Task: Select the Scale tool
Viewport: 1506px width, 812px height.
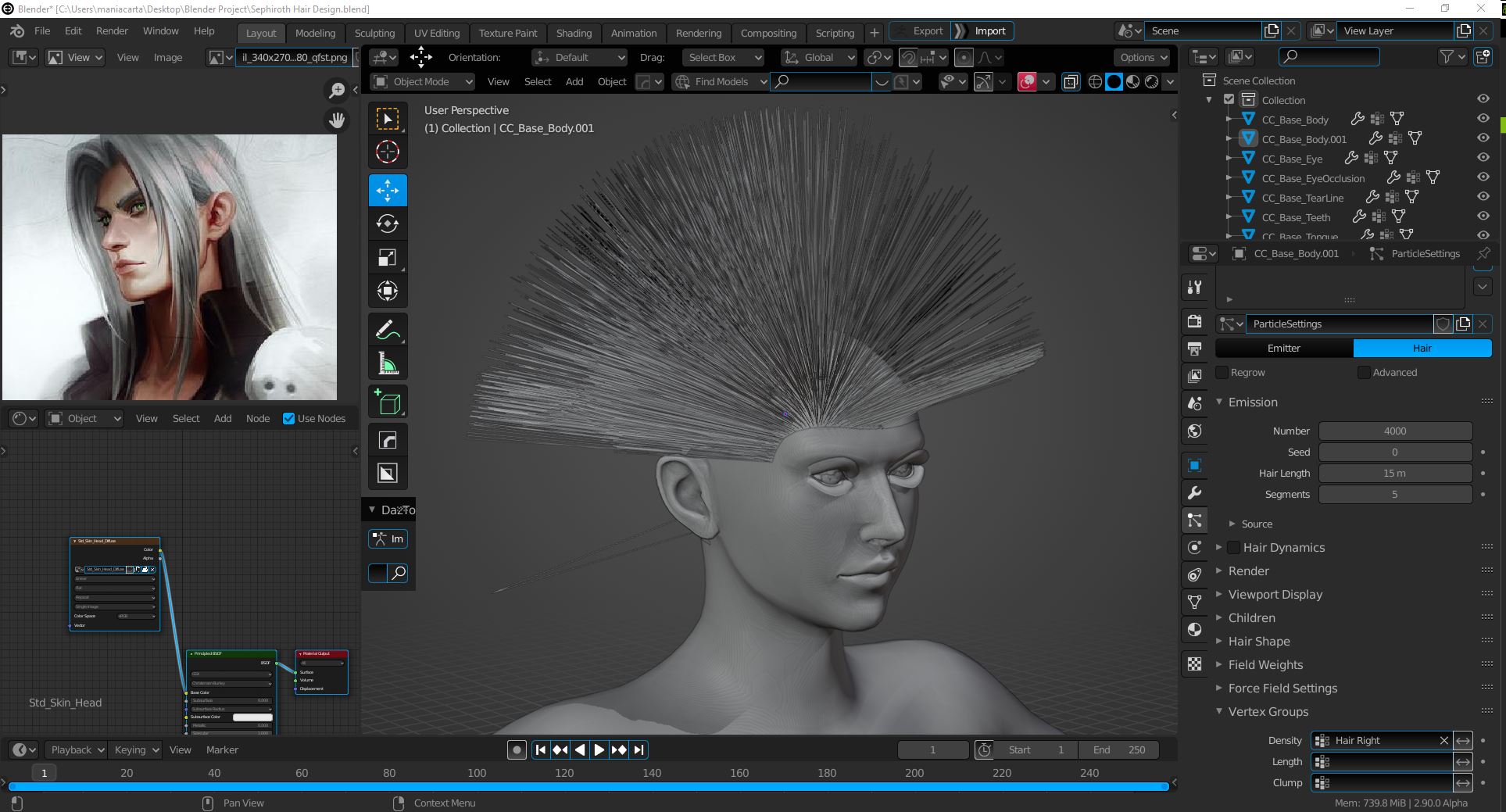Action: [388, 258]
